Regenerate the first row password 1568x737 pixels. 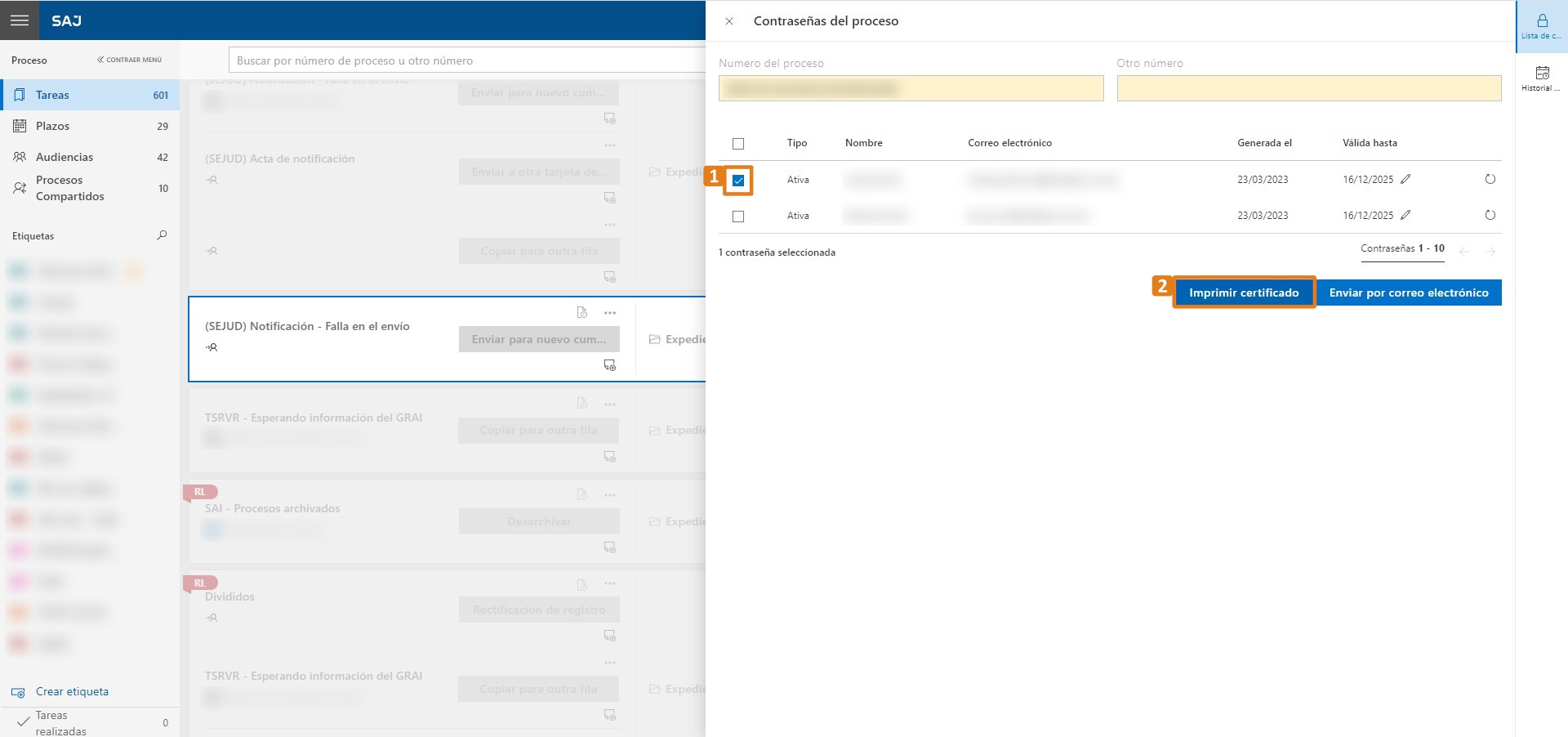click(1490, 179)
